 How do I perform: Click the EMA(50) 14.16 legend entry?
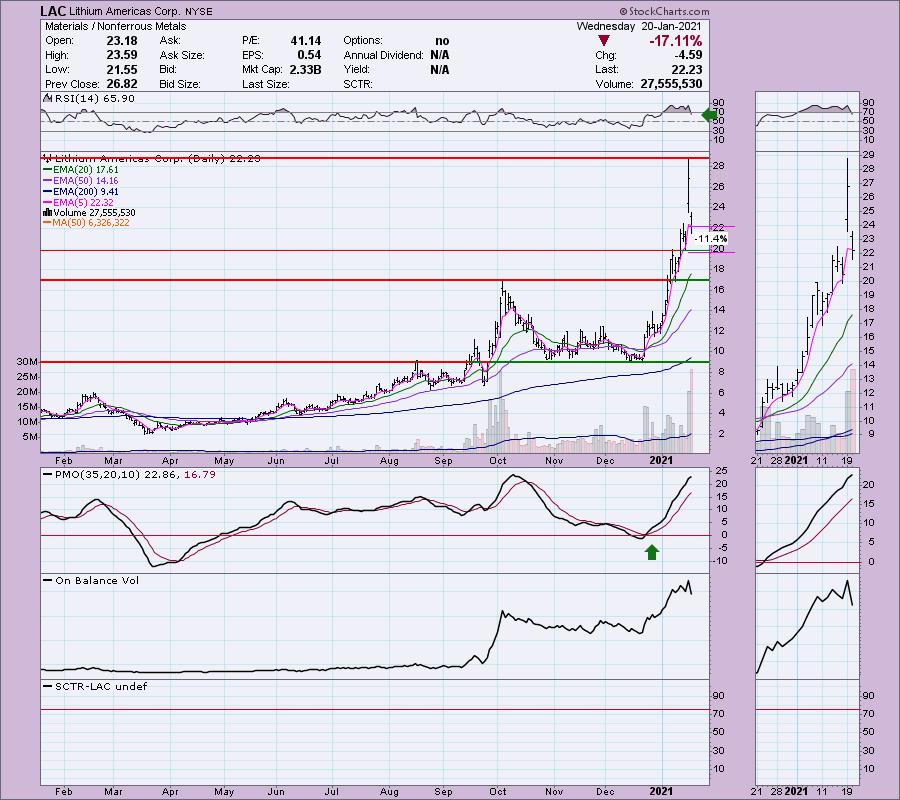[81, 181]
